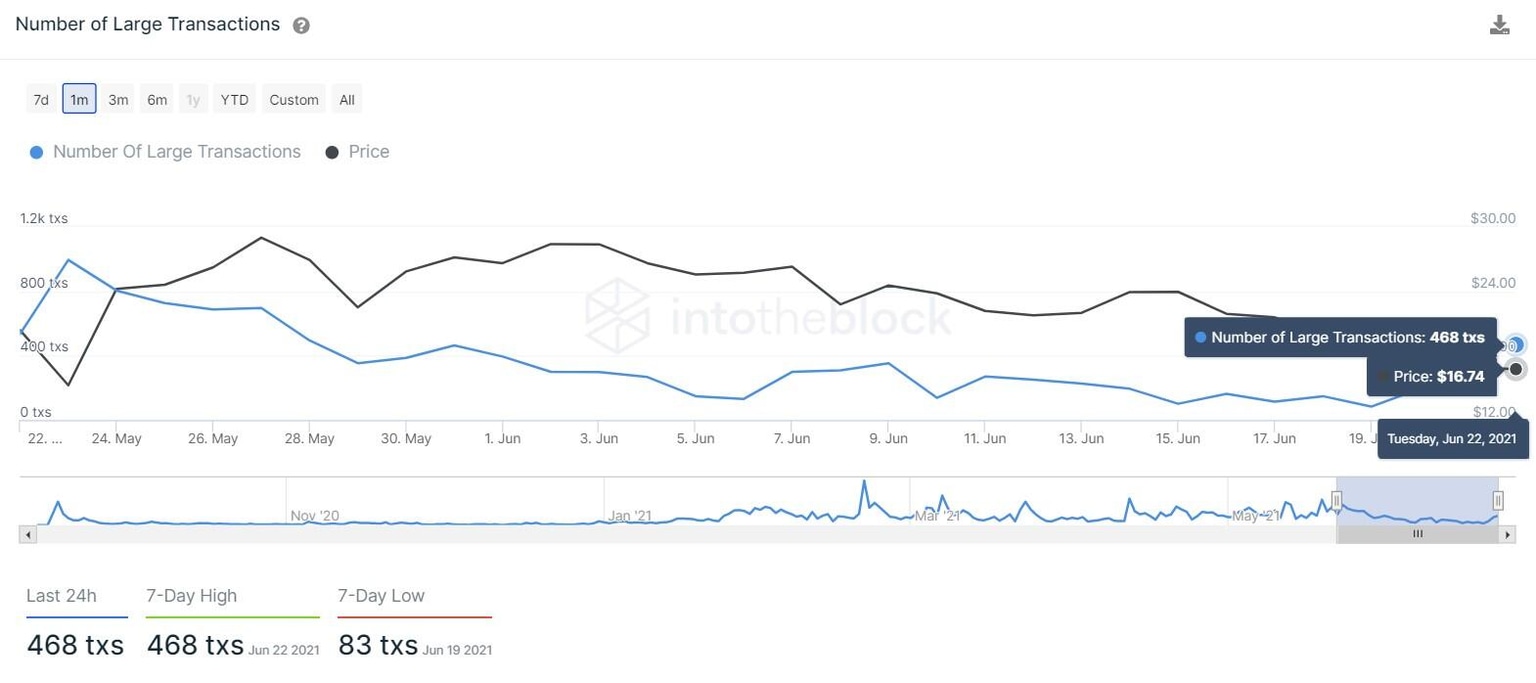Select the All time range
This screenshot has width=1536, height=683.
[346, 99]
